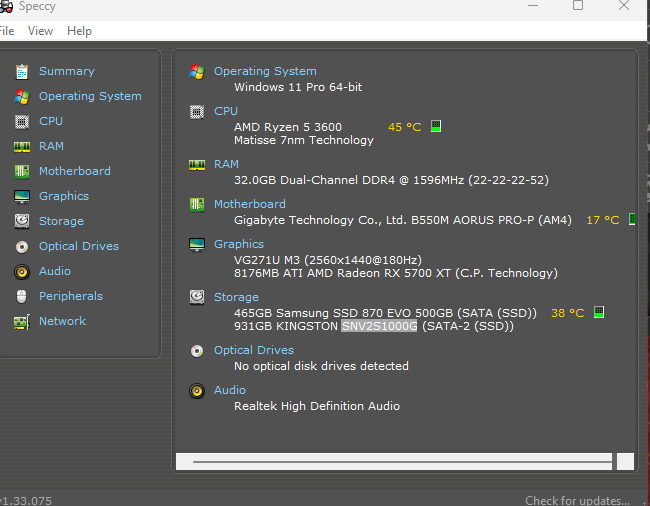Click the Operating System Windows flag sidebar icon

(x=22, y=97)
